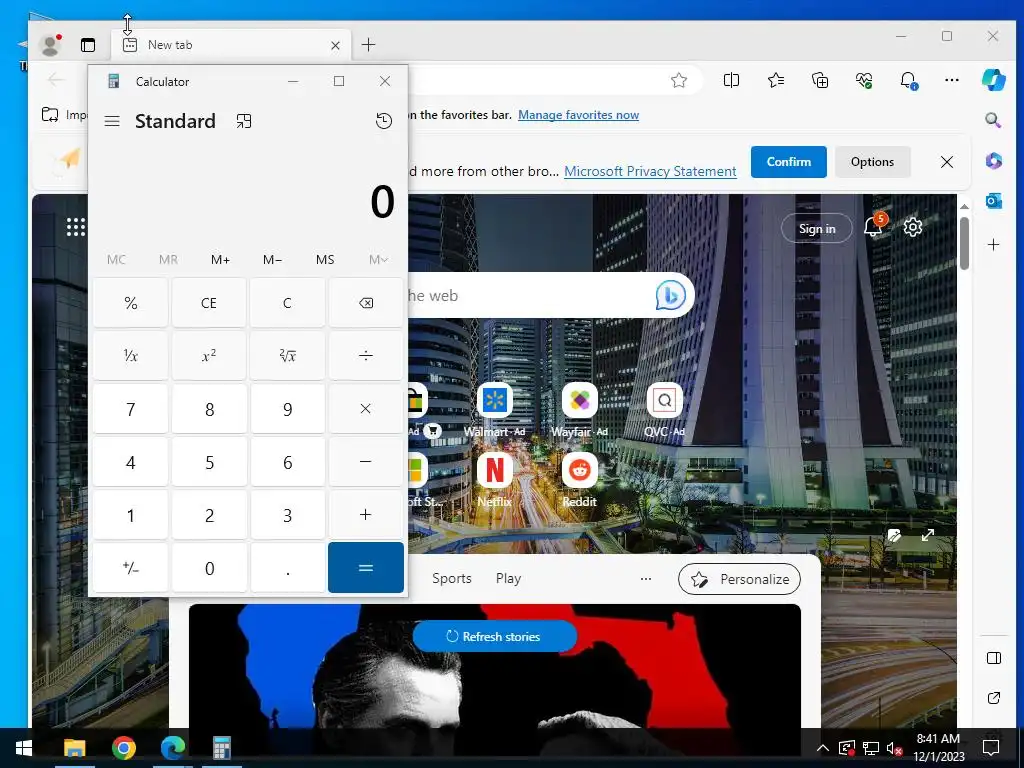Click Refresh stories button
1024x768 pixels.
[x=494, y=636]
